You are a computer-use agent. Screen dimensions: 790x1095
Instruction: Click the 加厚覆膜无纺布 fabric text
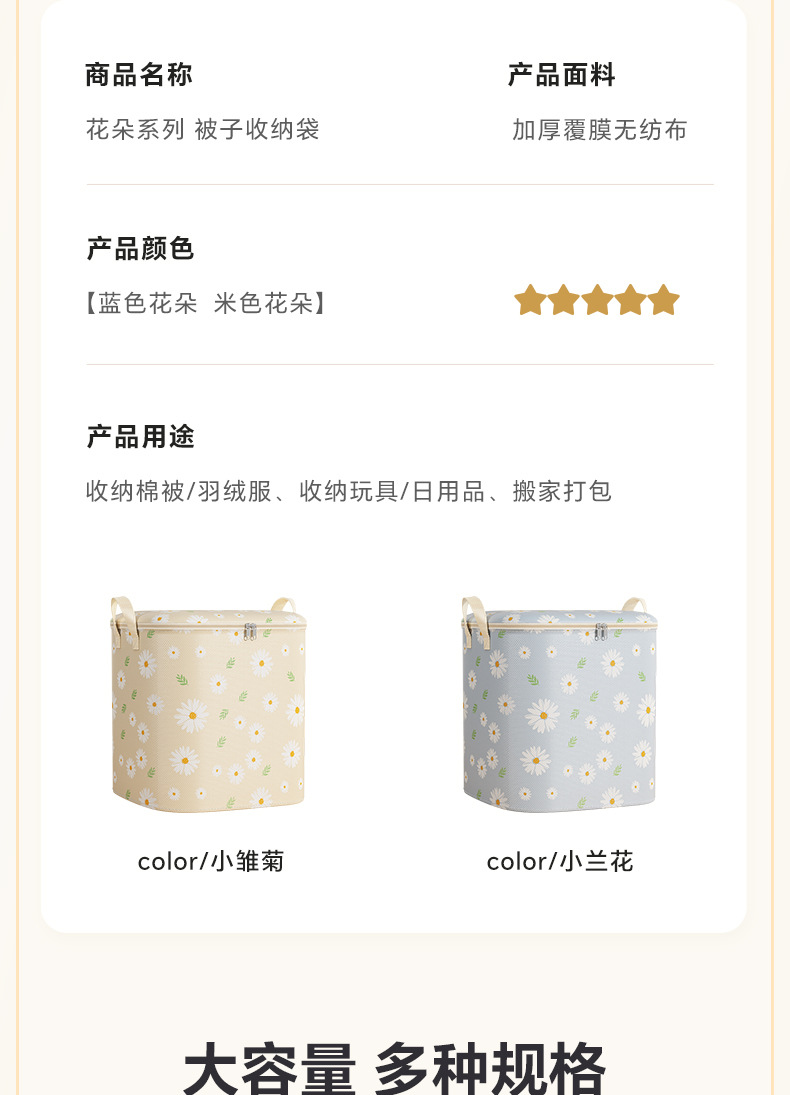tap(599, 129)
